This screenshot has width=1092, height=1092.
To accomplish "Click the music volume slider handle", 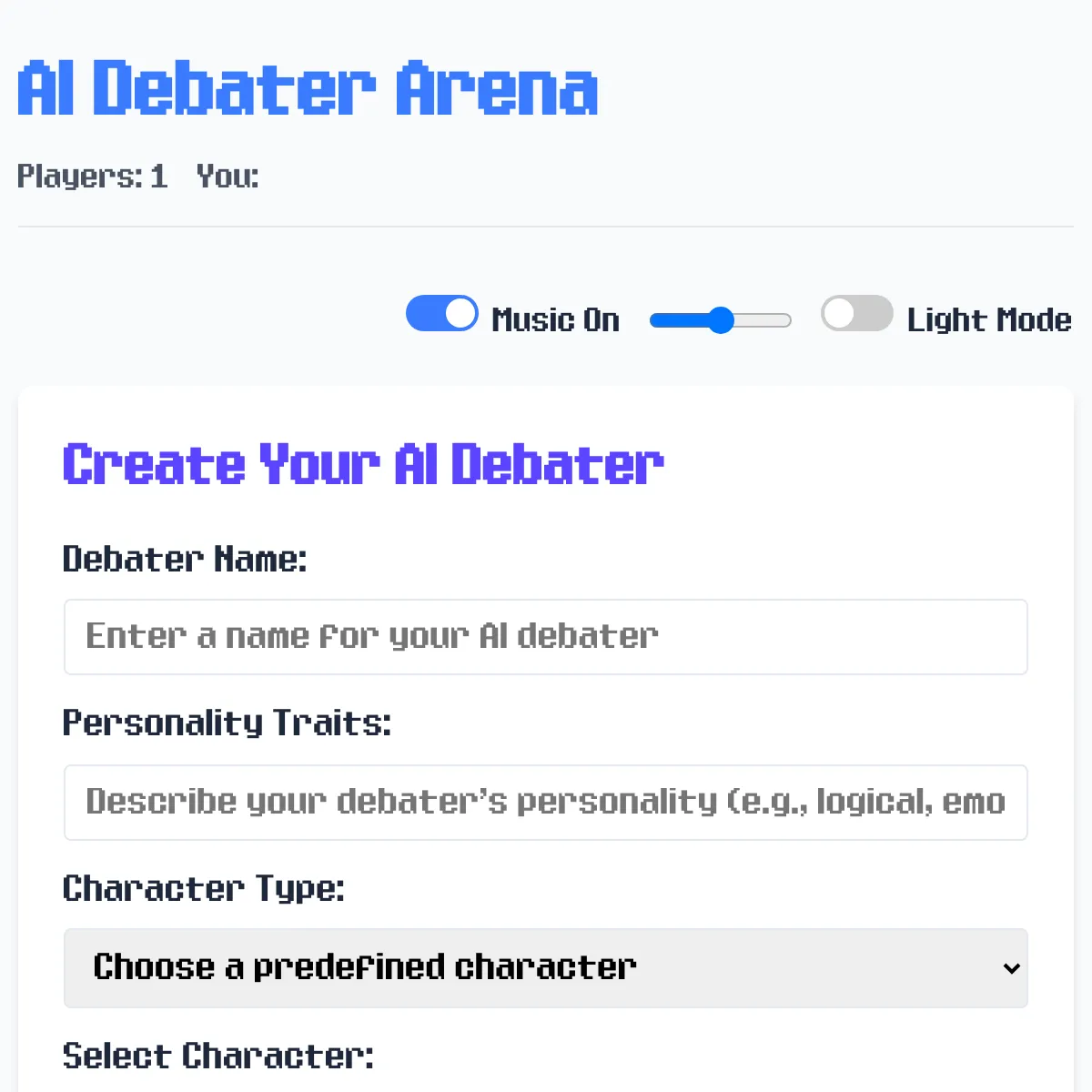I will click(x=721, y=320).
